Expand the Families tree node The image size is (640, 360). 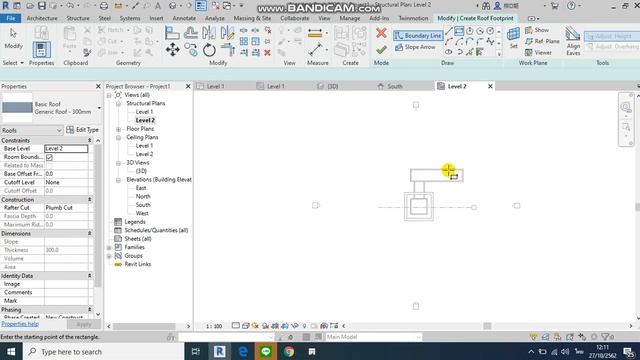click(109, 247)
